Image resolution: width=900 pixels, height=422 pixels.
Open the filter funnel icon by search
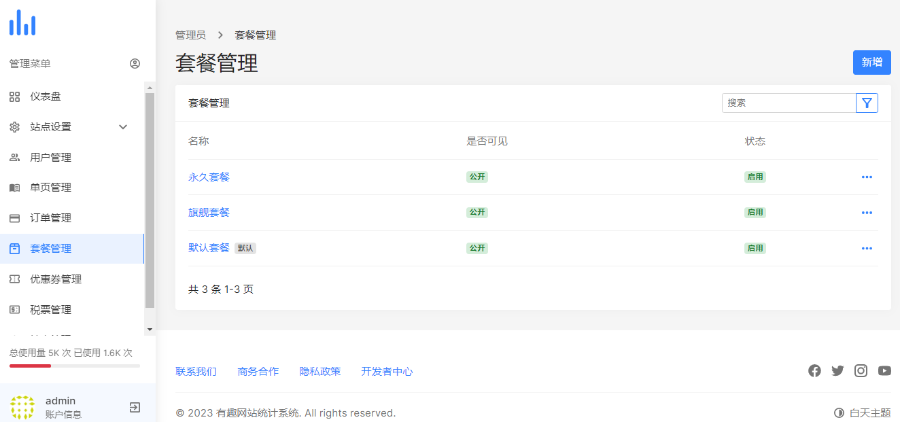pyautogui.click(x=867, y=103)
